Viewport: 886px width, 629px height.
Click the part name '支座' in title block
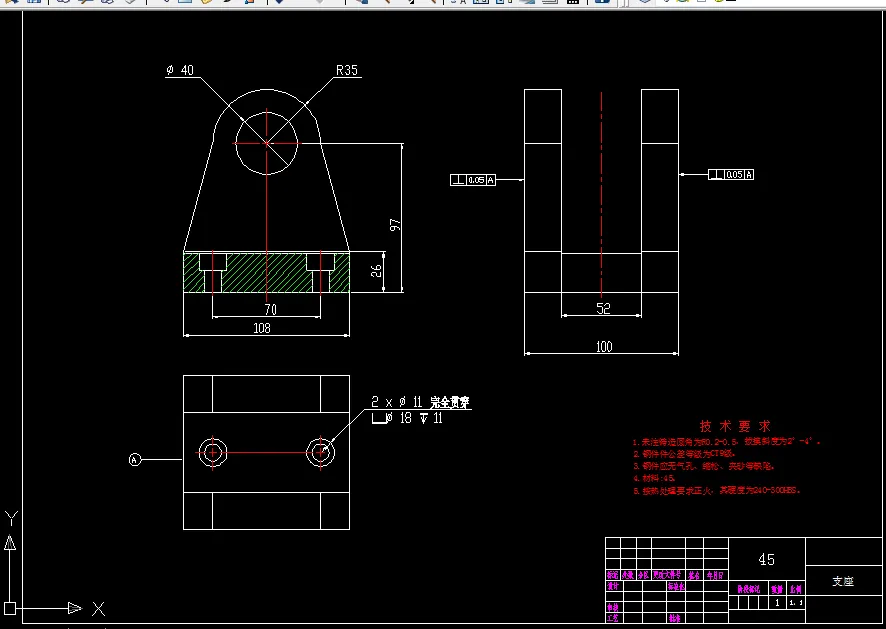[843, 582]
